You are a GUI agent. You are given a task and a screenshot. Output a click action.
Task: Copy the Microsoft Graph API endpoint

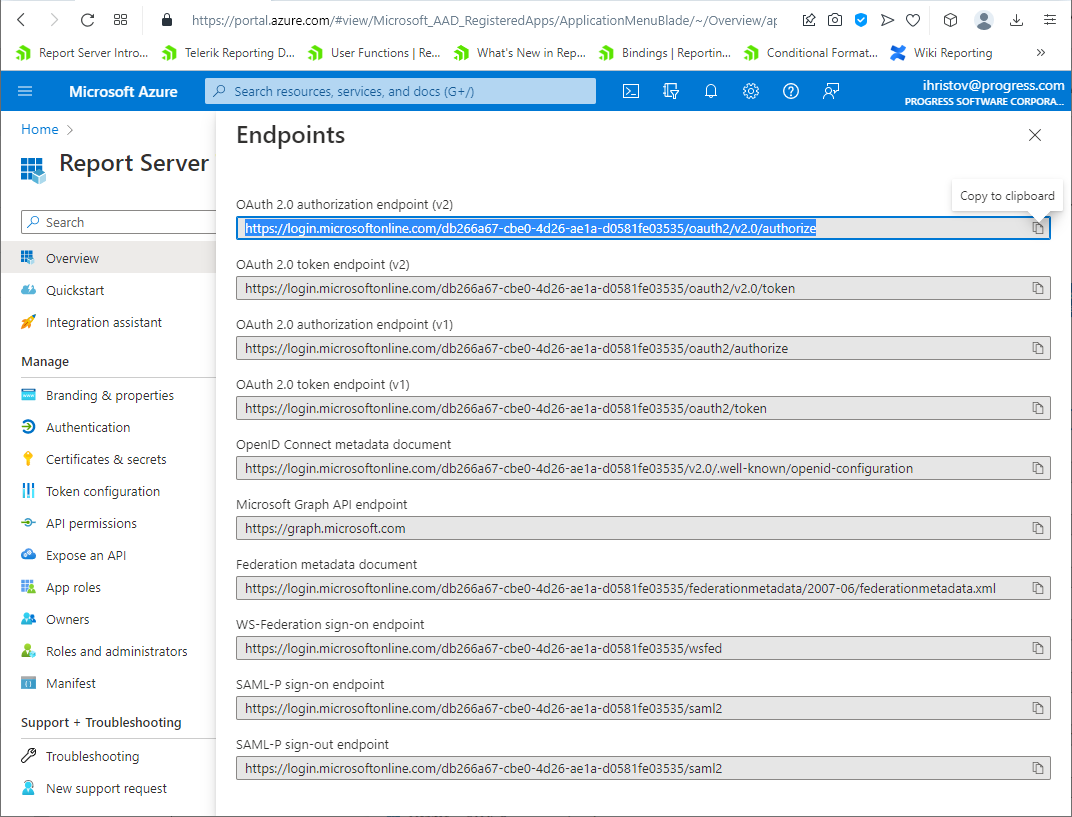(1037, 528)
